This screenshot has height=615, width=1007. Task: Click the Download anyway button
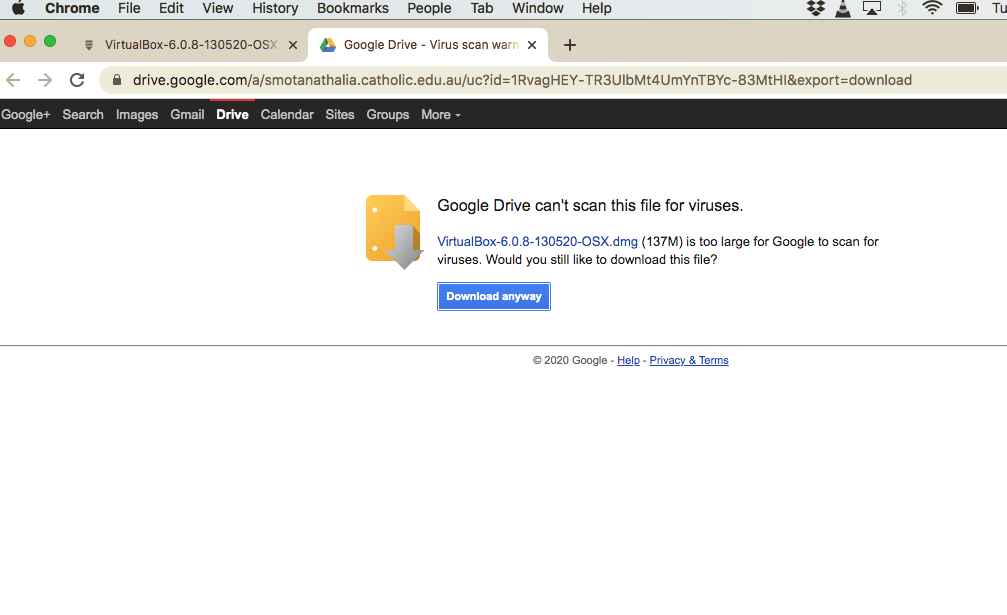pos(494,297)
